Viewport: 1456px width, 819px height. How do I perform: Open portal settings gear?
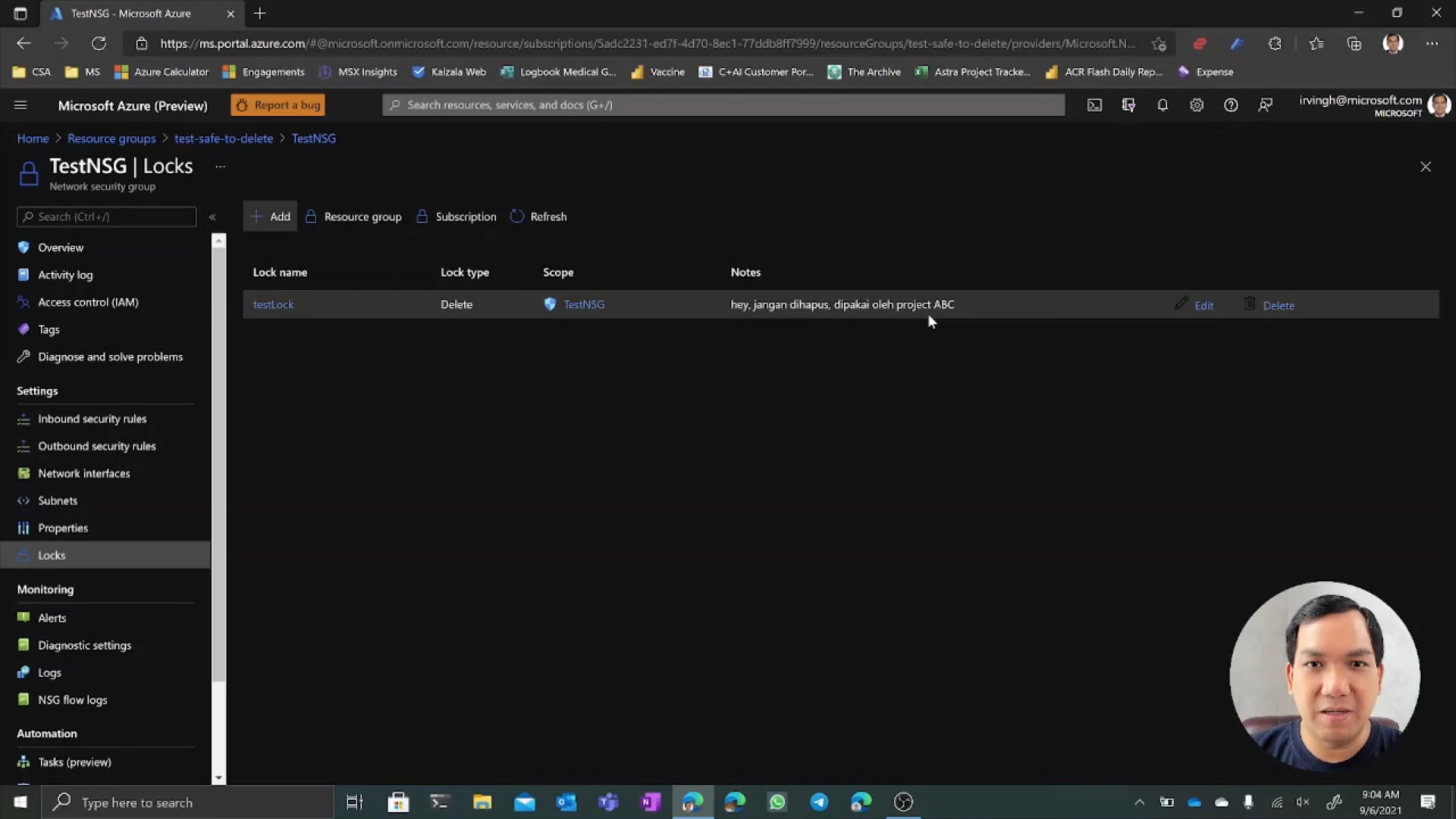point(1197,105)
